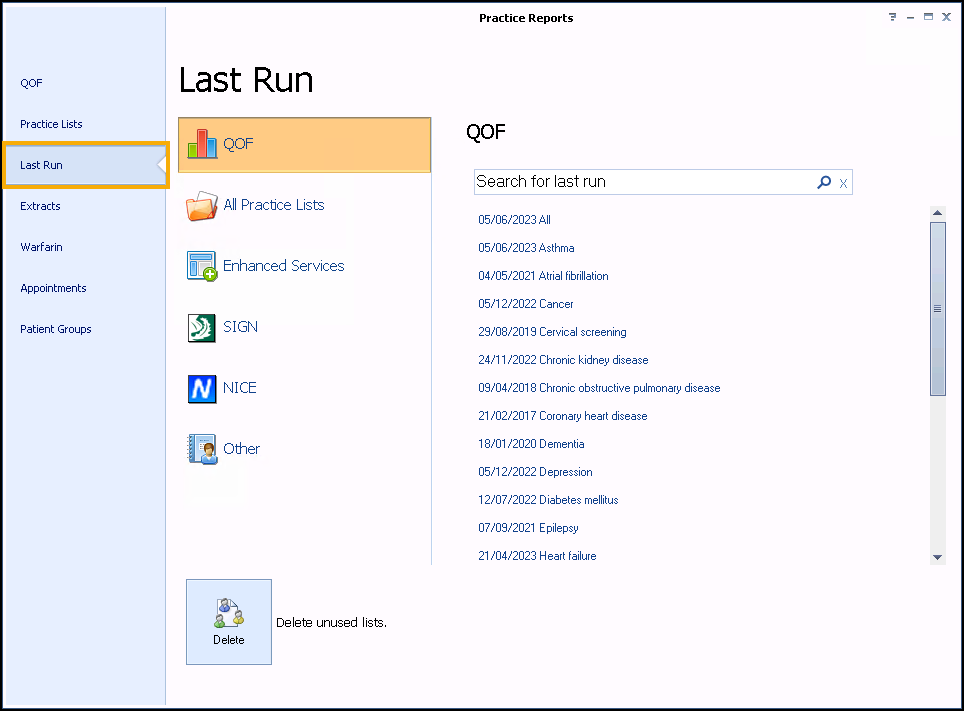The width and height of the screenshot is (964, 711).
Task: Open the Extracts sidebar section
Action: (40, 206)
